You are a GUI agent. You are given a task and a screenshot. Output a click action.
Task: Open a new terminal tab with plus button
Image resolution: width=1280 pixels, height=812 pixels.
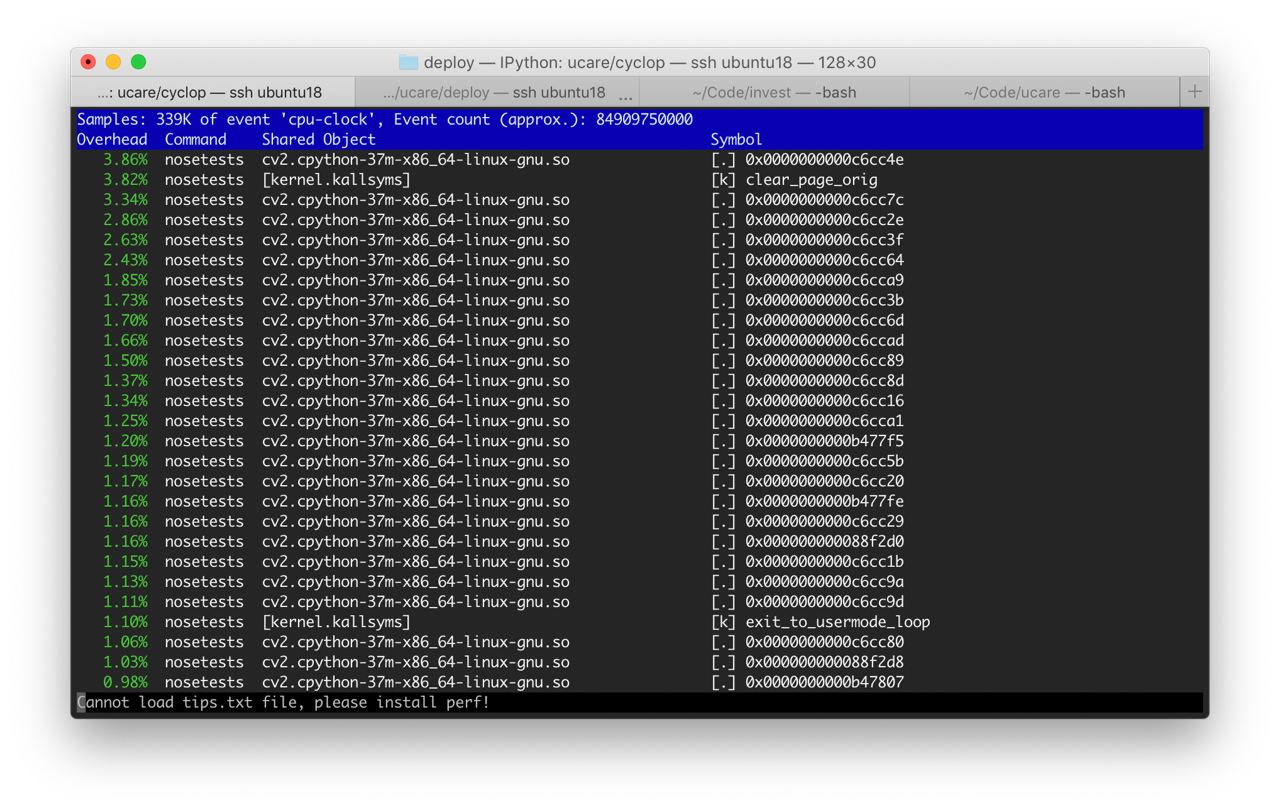[1195, 92]
